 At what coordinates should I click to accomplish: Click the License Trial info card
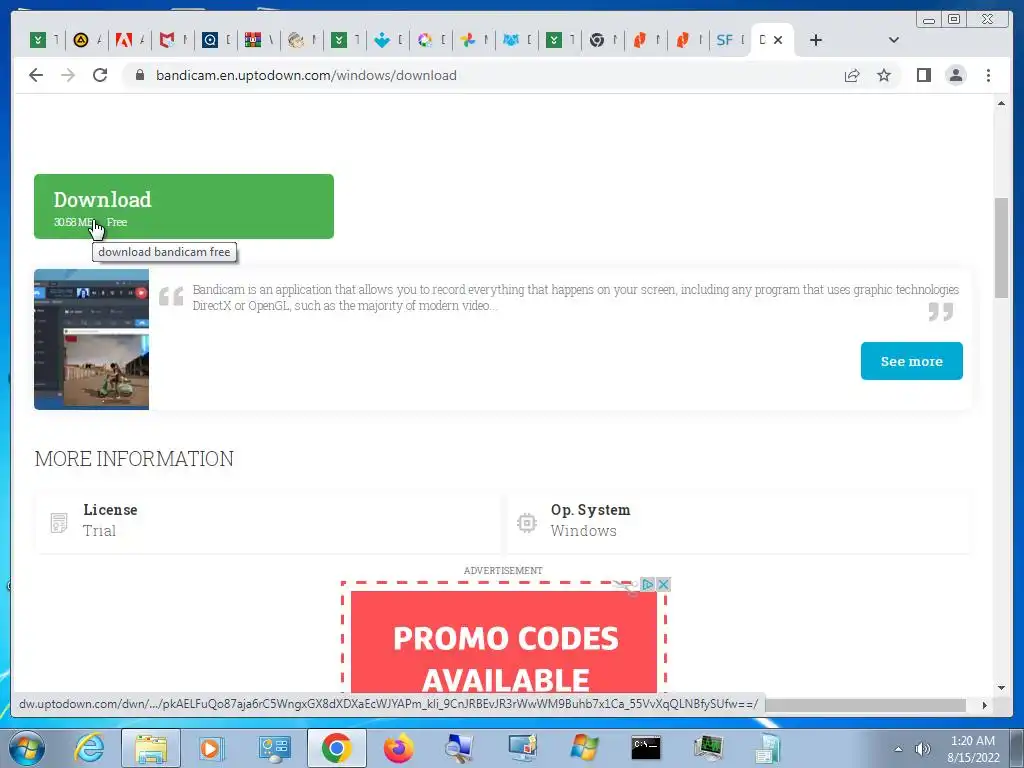pos(268,520)
